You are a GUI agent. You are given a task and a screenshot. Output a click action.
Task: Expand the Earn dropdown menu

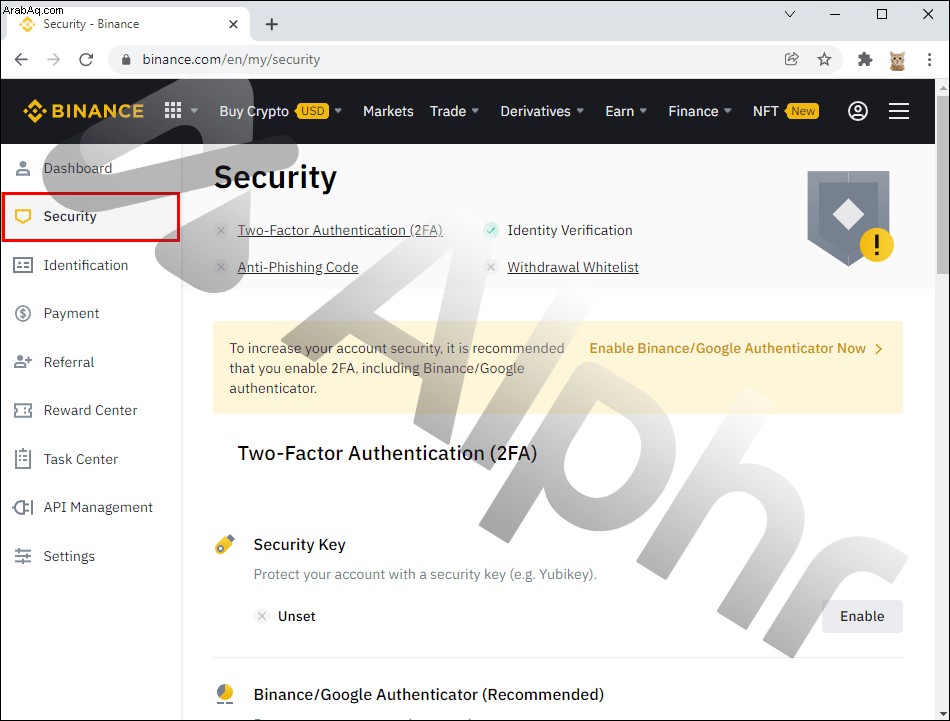coord(643,111)
